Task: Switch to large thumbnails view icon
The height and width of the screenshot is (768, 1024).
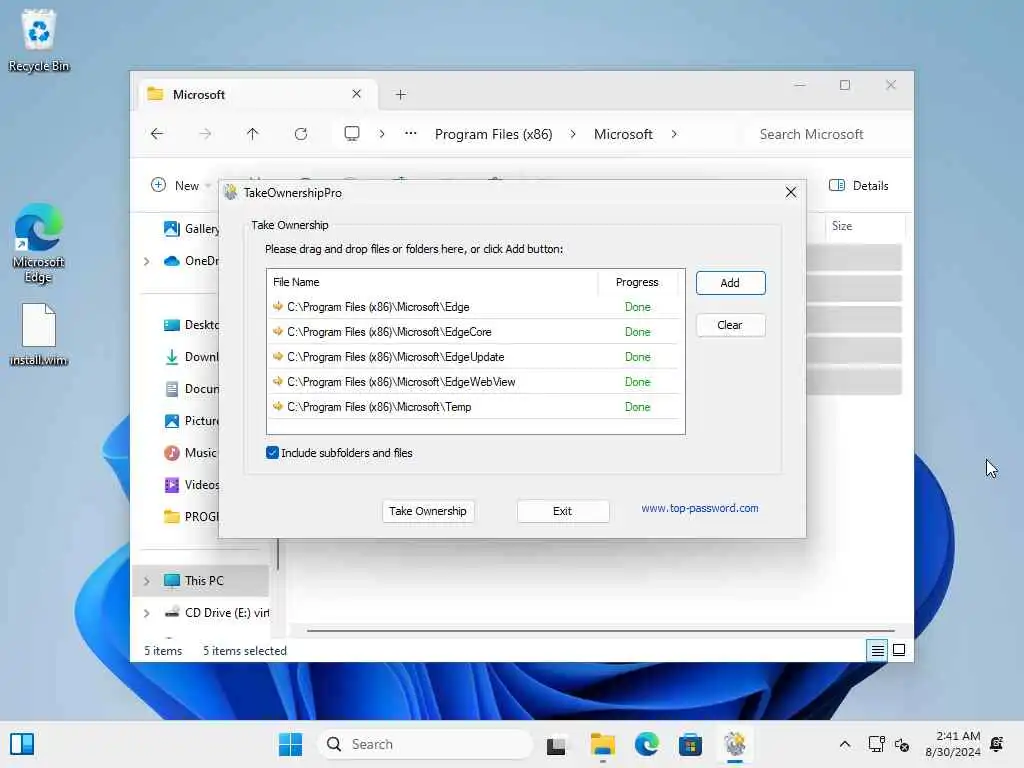Action: pyautogui.click(x=899, y=650)
